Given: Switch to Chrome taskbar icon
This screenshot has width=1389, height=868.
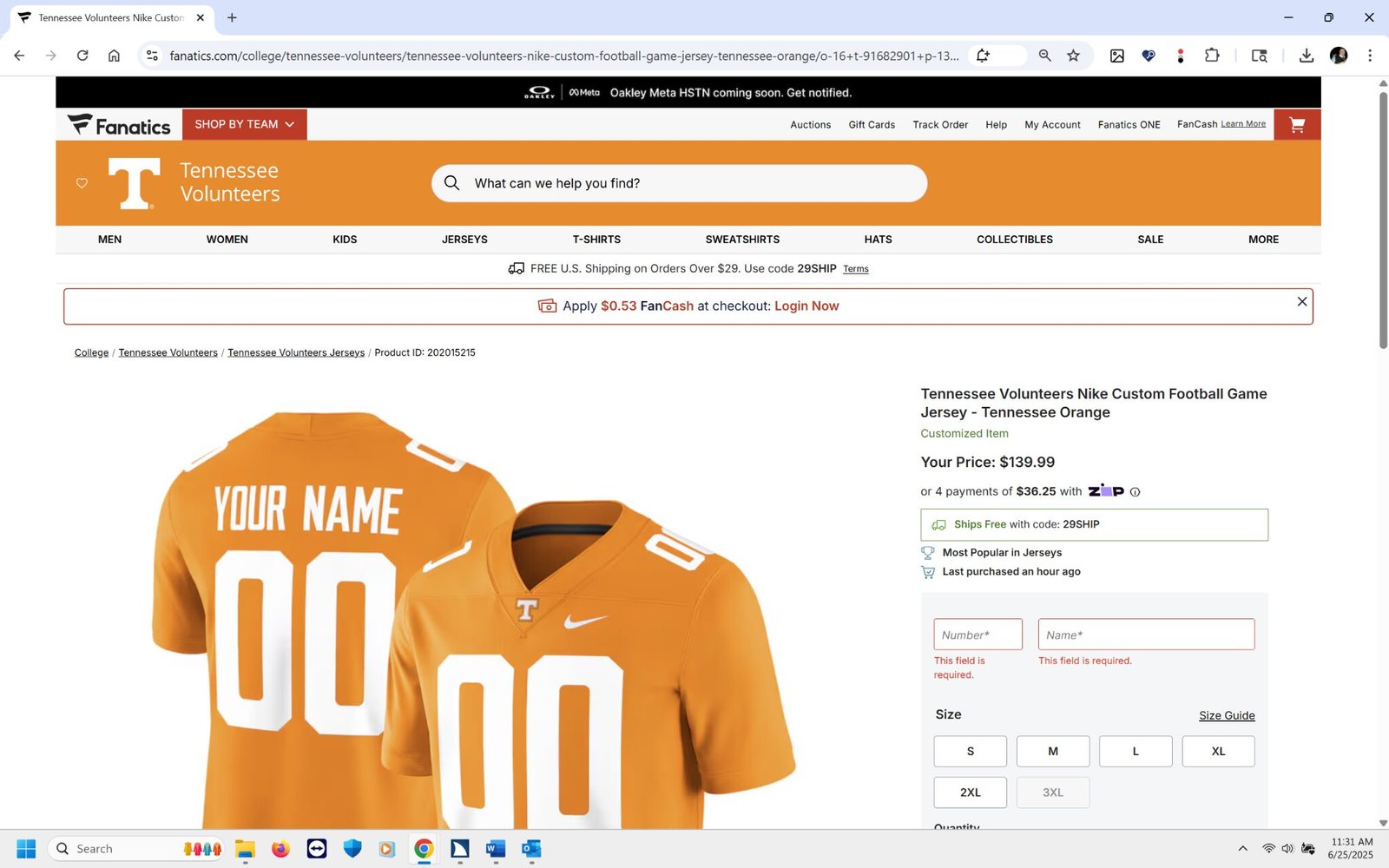Looking at the screenshot, I should point(424,849).
